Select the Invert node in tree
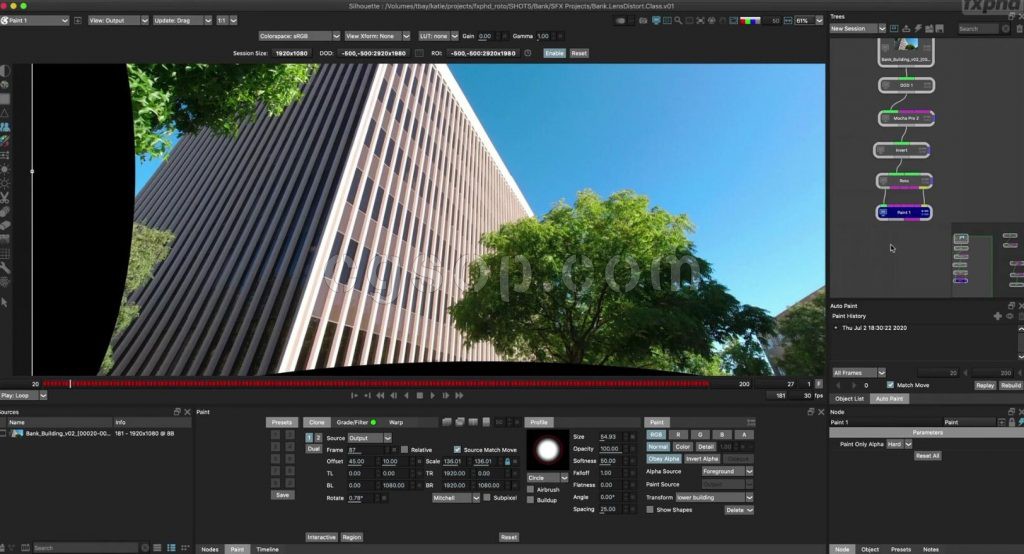The width and height of the screenshot is (1024, 554). click(x=901, y=150)
